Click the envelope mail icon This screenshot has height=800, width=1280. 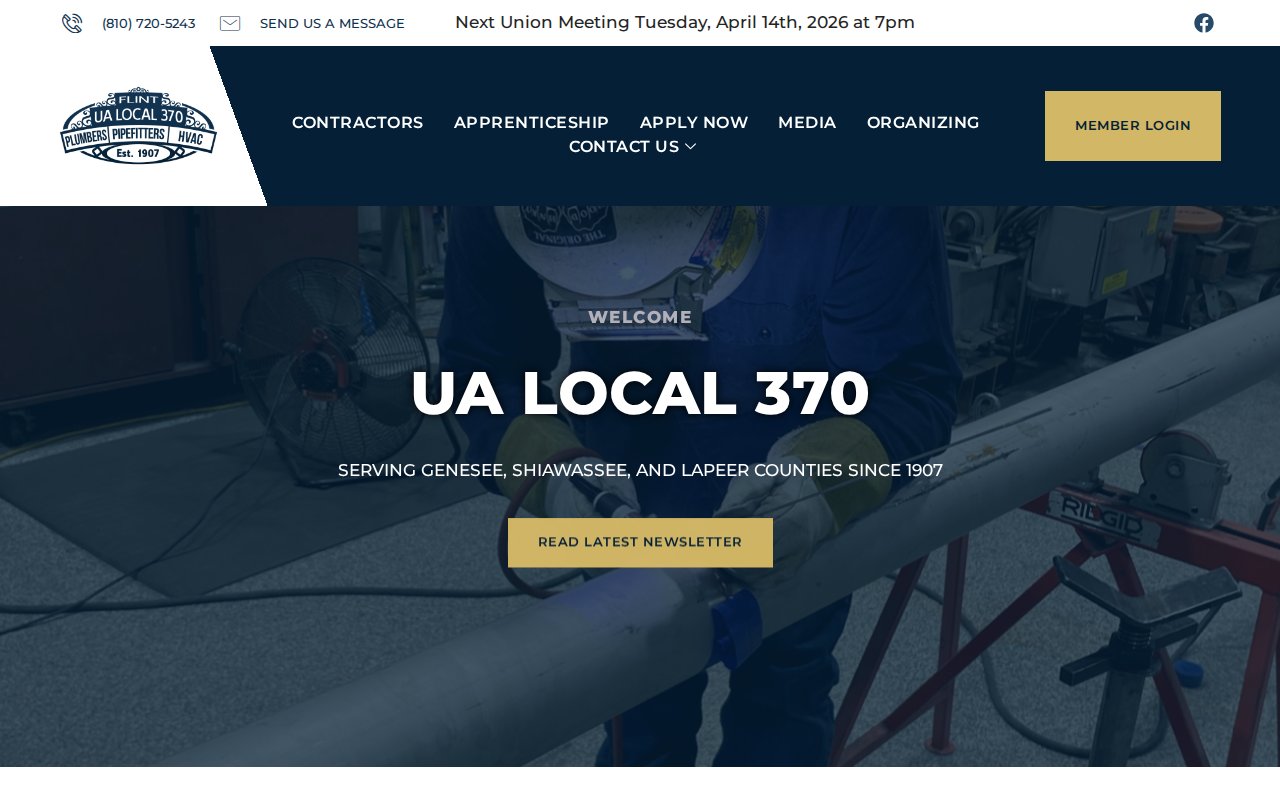(x=230, y=23)
